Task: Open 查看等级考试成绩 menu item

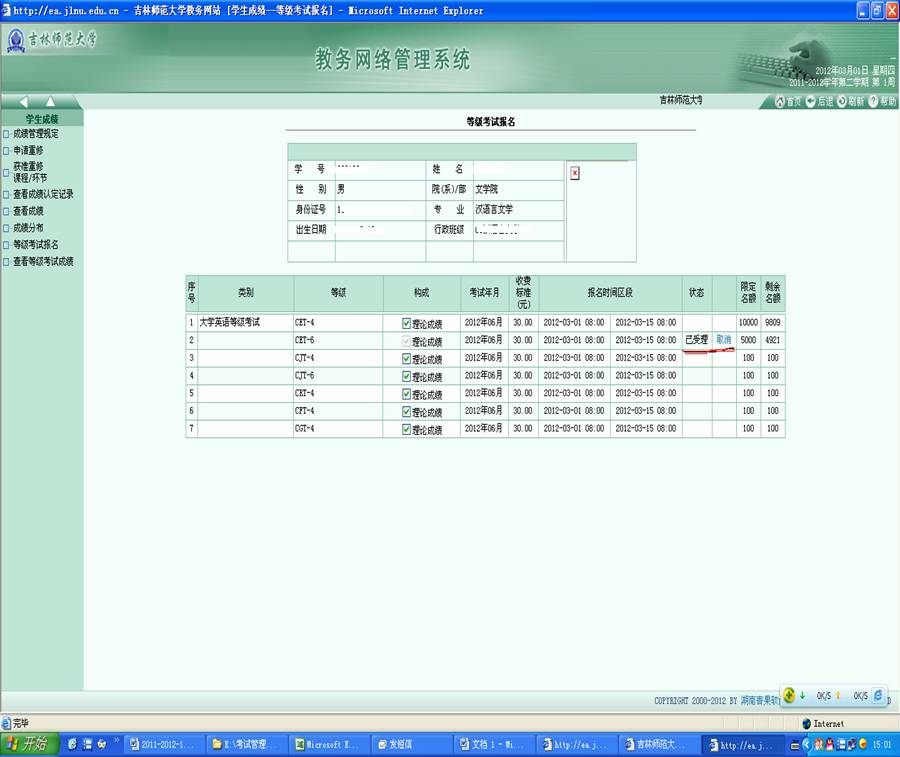Action: click(x=43, y=261)
